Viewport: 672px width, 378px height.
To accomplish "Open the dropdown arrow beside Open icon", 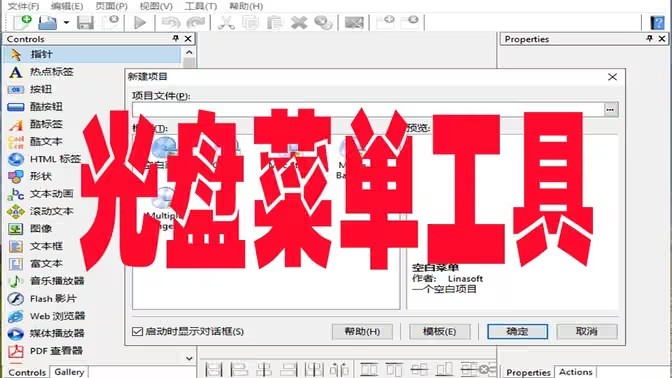I will tap(66, 22).
